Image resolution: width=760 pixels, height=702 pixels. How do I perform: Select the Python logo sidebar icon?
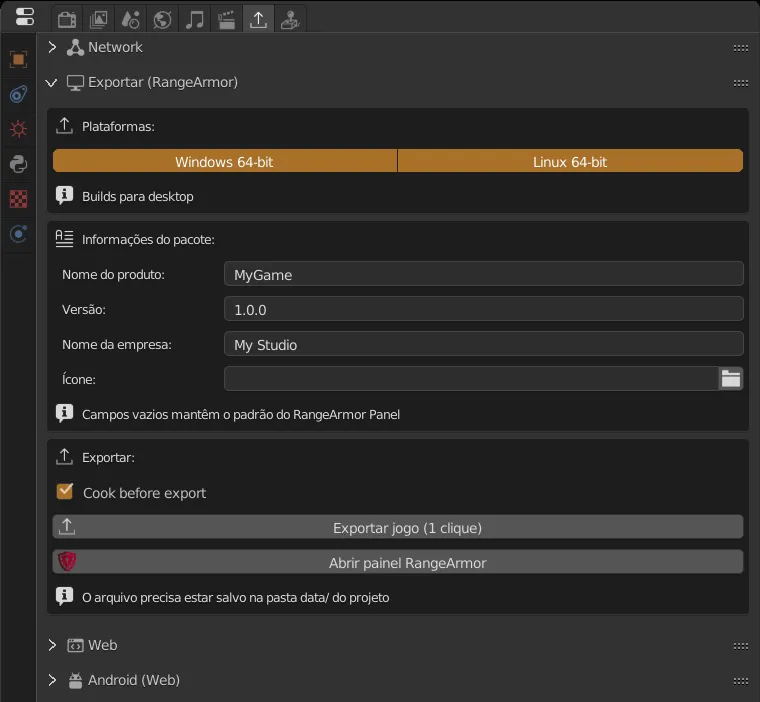[x=18, y=164]
